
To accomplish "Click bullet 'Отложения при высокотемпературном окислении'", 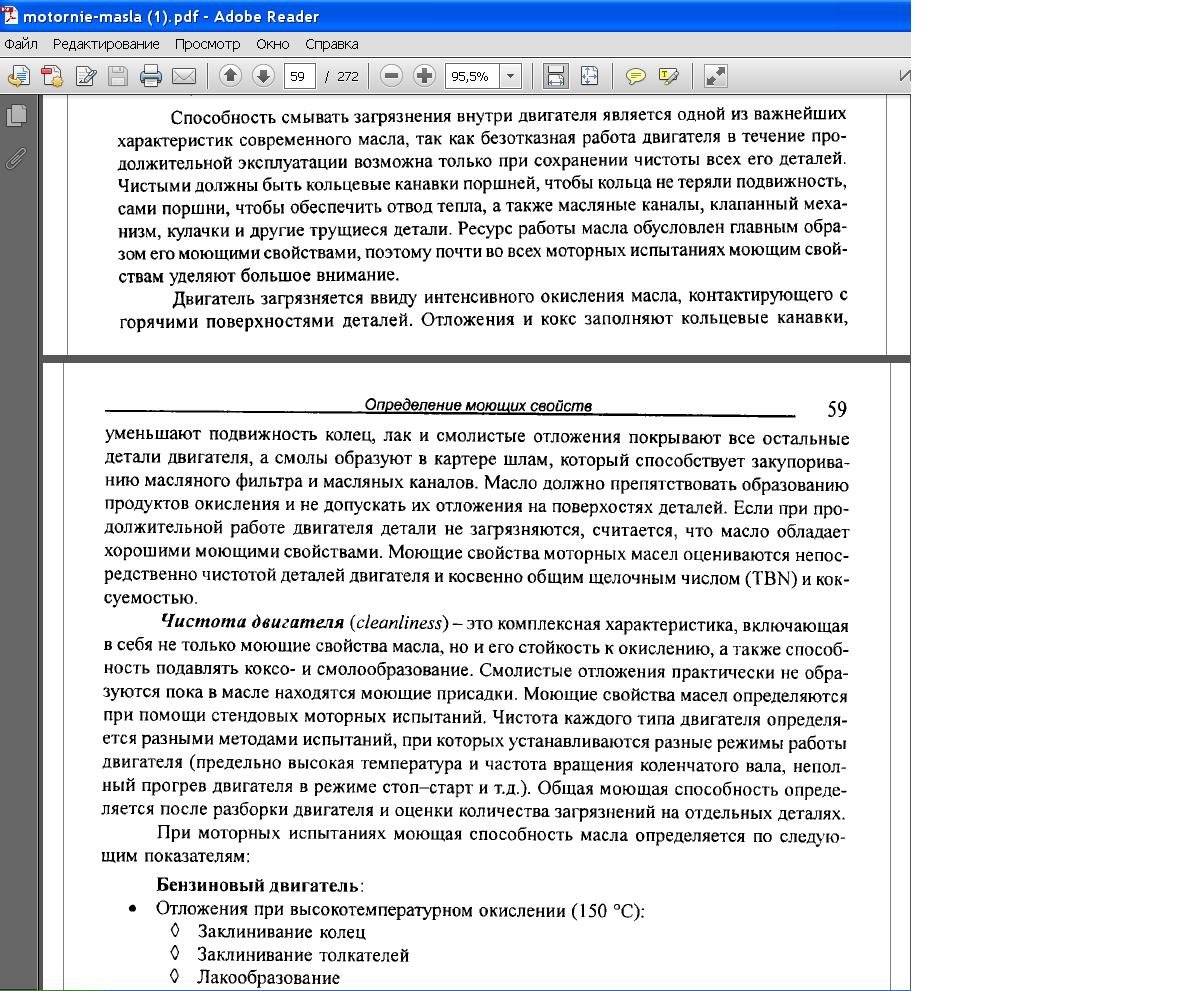I will coord(361,909).
